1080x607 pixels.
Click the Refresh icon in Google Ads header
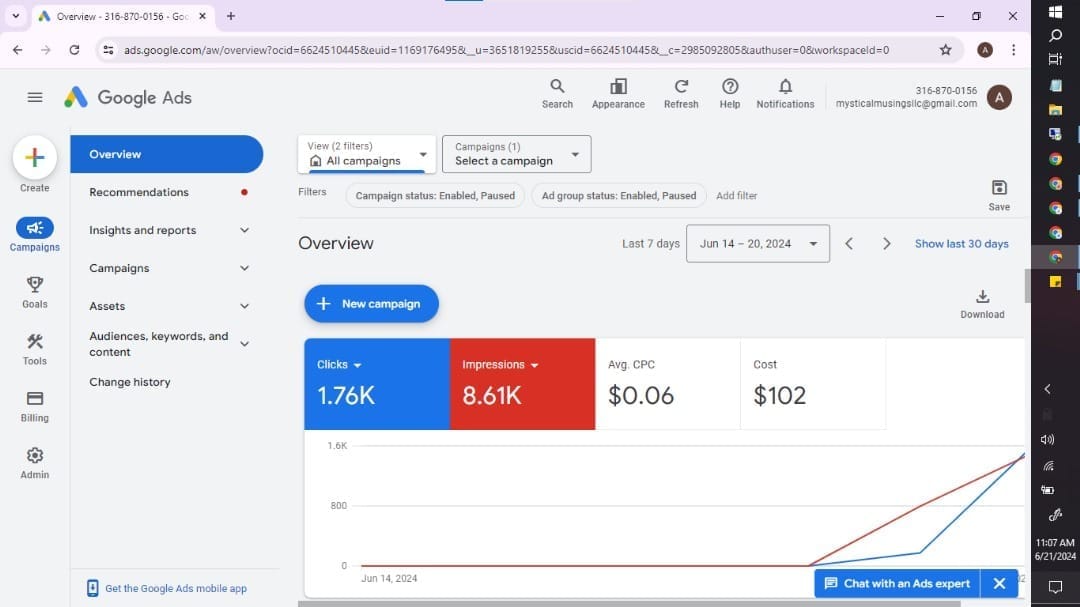point(681,94)
